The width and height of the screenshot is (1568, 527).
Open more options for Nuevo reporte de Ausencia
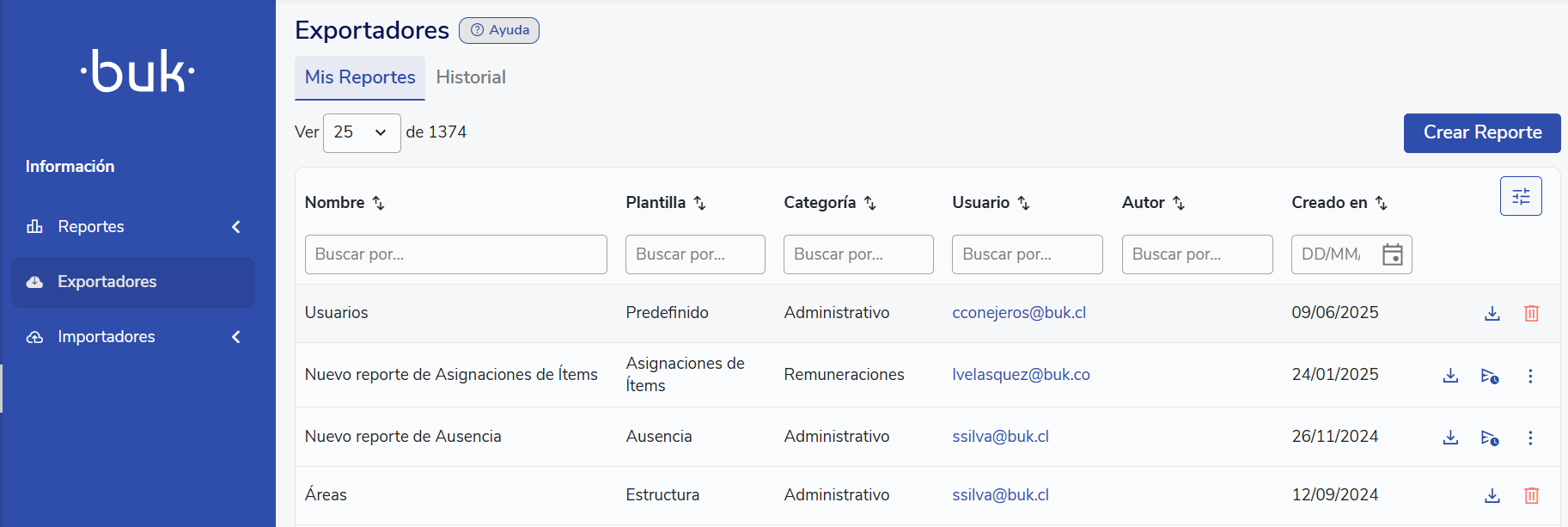1530,438
